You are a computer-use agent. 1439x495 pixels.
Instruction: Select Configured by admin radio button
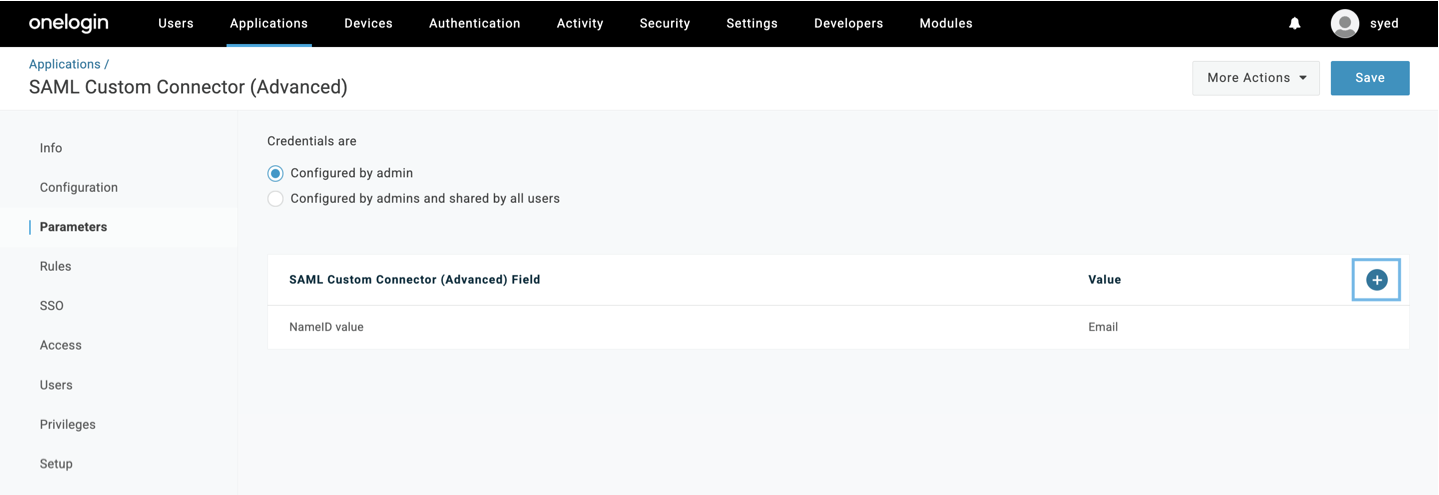click(275, 173)
